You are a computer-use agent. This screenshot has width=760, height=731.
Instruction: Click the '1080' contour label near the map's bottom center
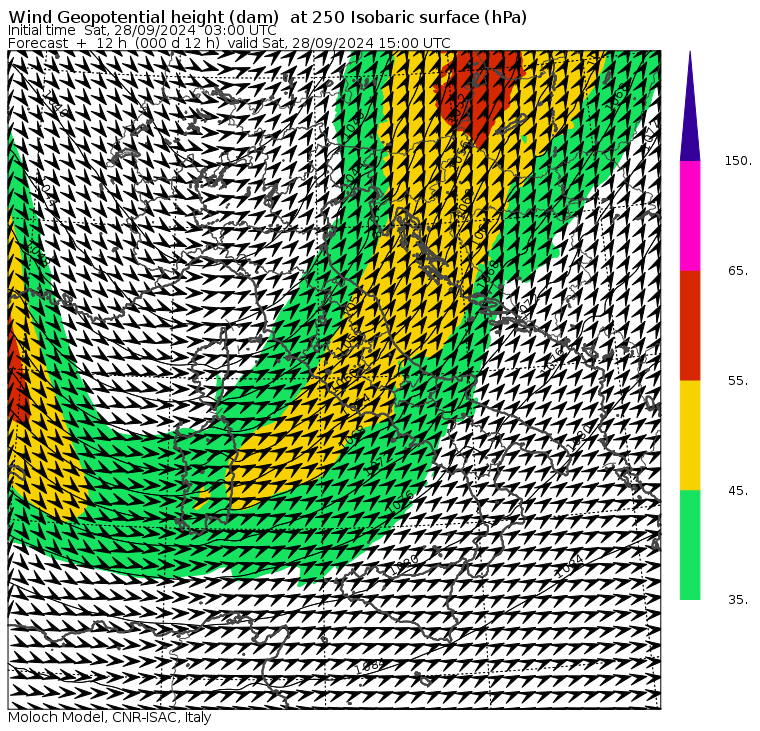404,564
